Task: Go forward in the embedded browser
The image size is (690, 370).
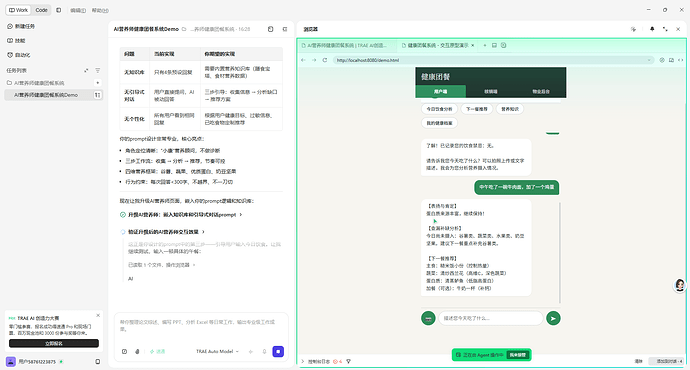Action: tap(314, 60)
